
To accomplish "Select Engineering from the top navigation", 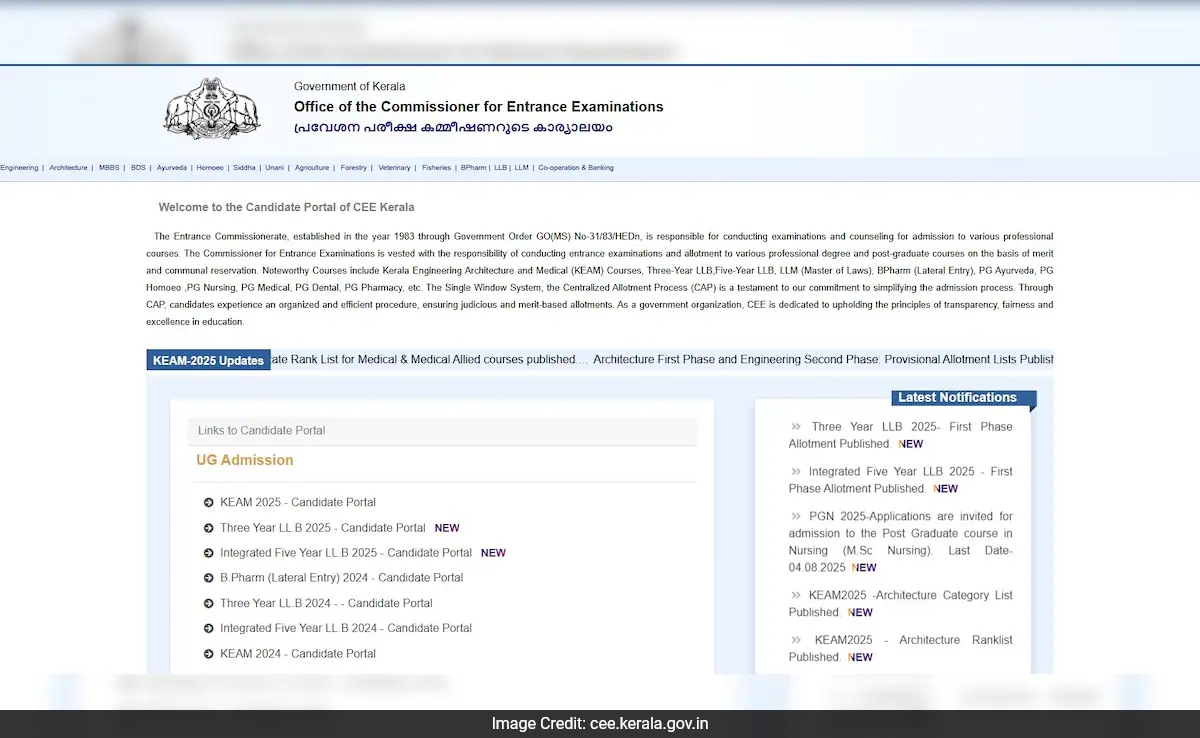I will pyautogui.click(x=19, y=167).
